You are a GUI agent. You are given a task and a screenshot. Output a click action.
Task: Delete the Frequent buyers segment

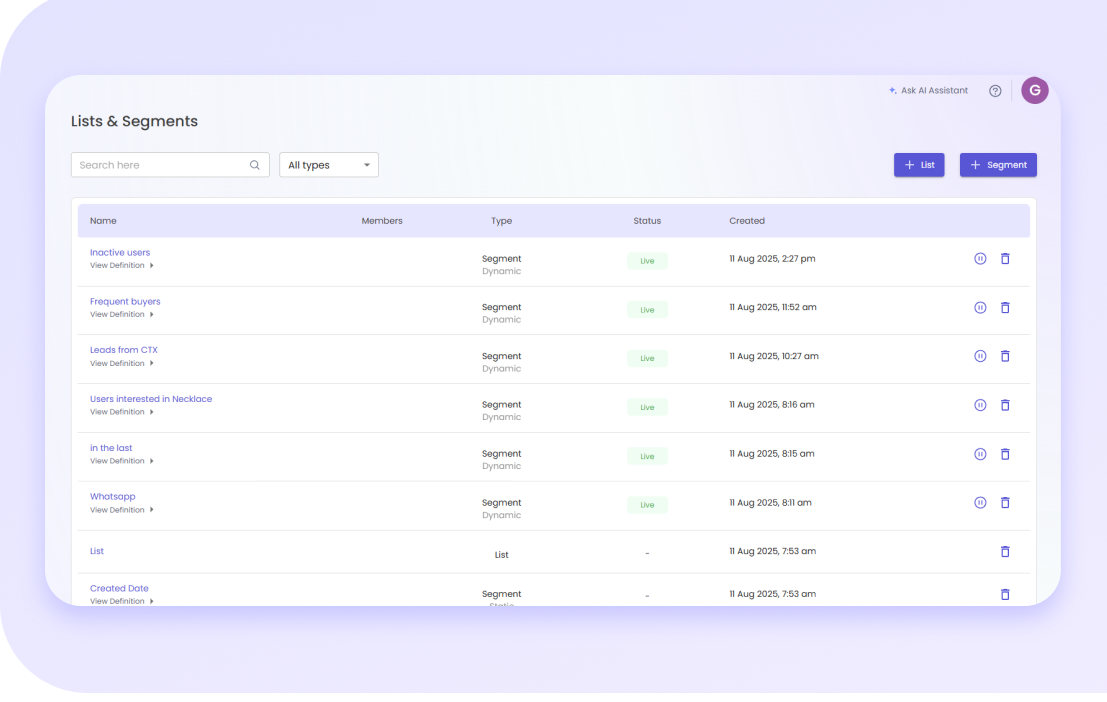tap(1005, 307)
